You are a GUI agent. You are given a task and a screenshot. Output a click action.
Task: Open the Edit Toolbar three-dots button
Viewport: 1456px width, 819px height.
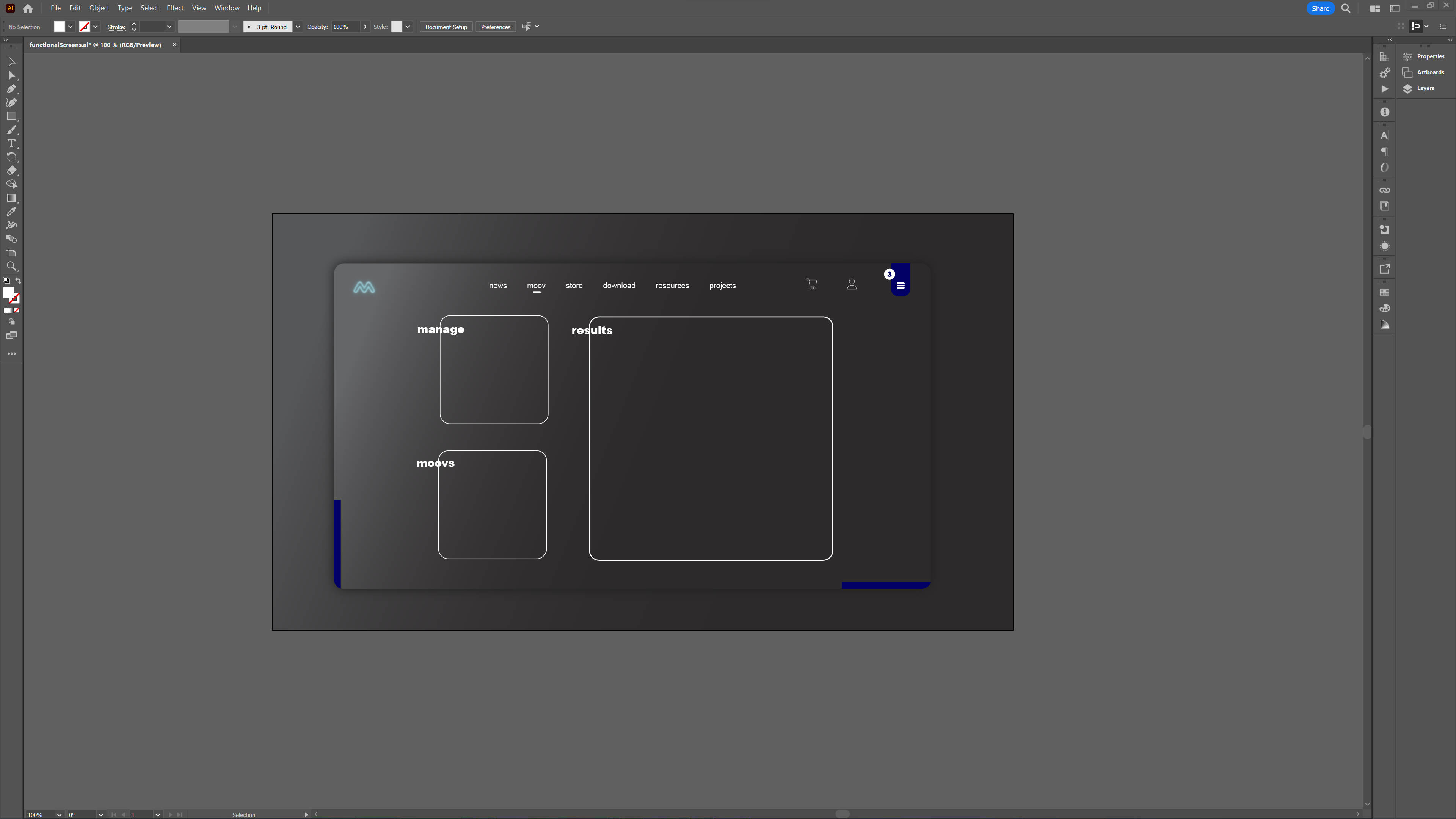pyautogui.click(x=11, y=354)
